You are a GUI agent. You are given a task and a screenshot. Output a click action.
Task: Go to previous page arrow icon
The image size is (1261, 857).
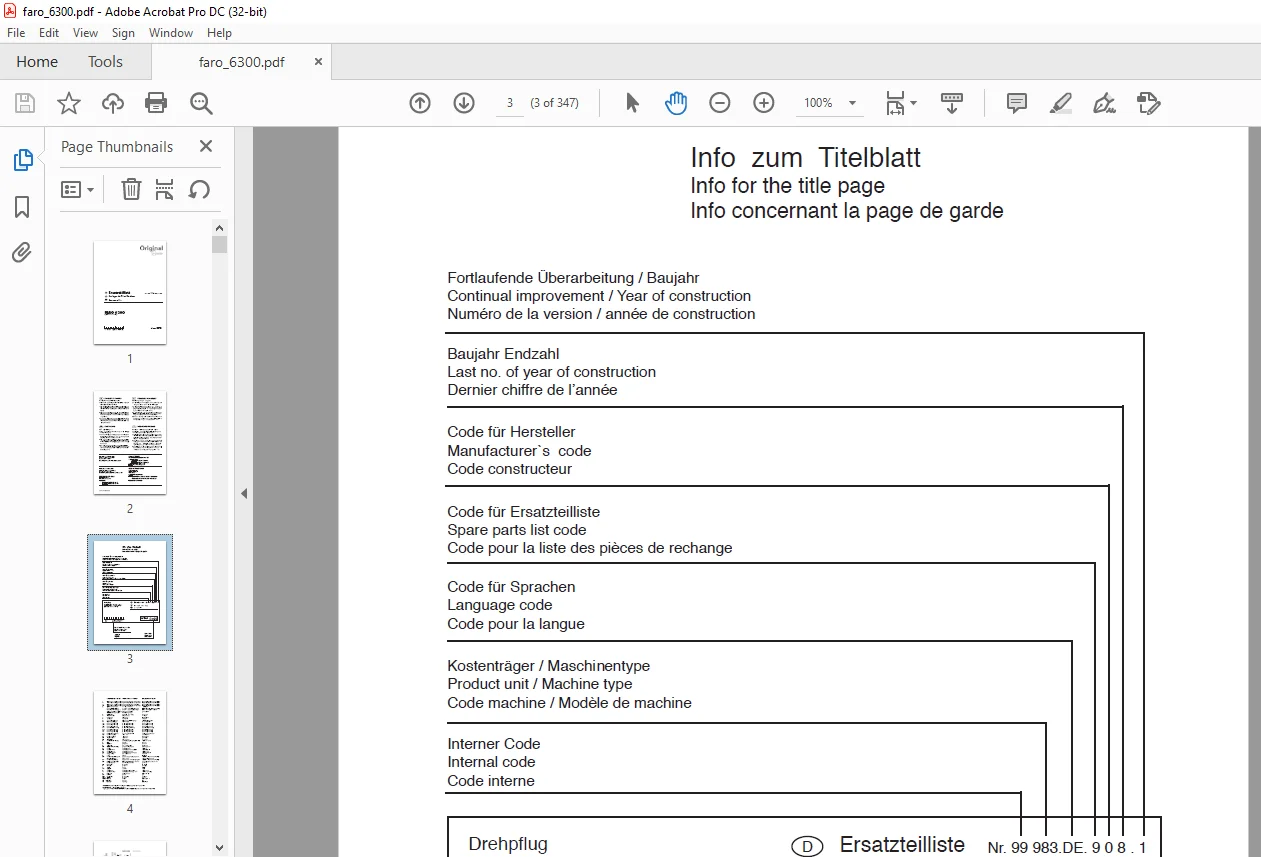point(420,103)
